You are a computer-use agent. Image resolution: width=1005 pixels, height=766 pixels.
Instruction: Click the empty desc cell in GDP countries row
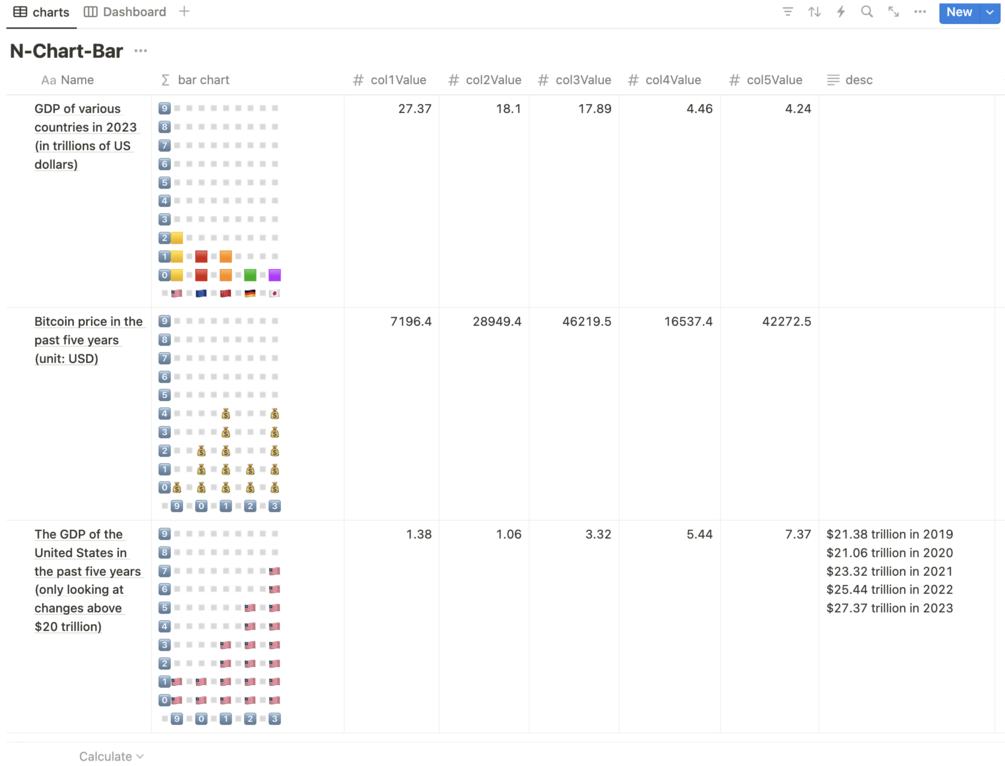906,201
